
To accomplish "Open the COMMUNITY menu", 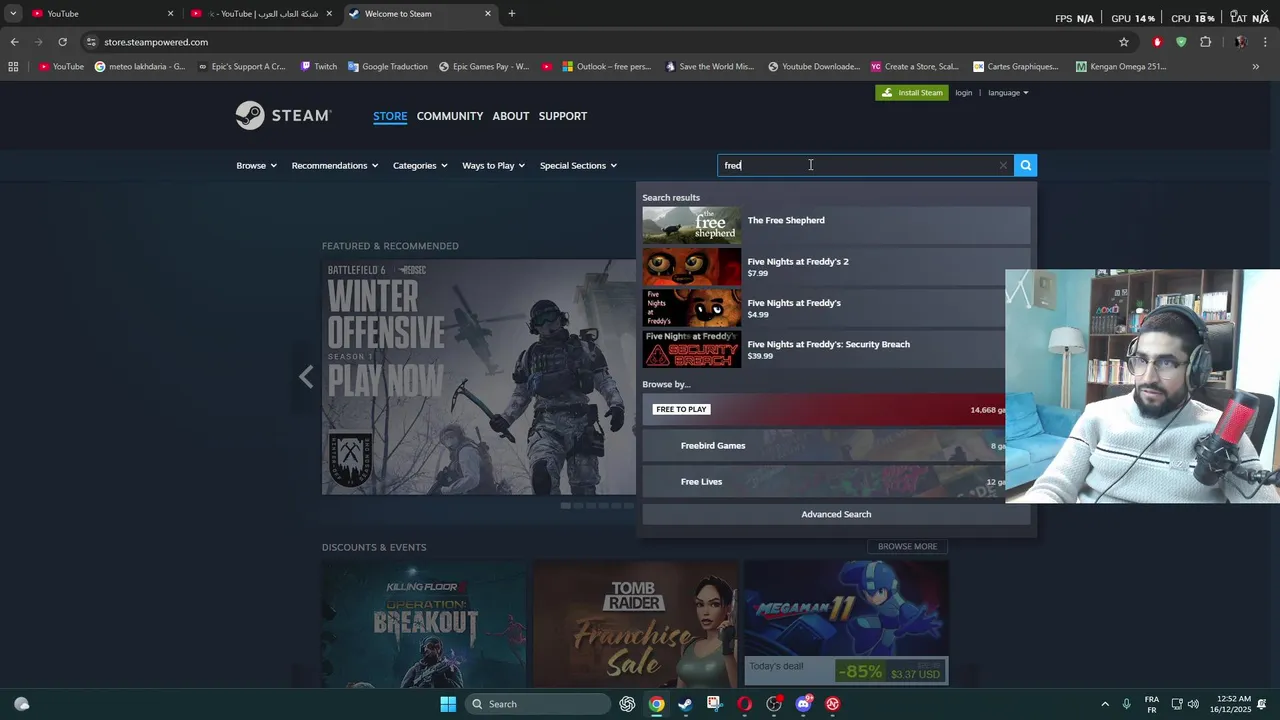I will (450, 116).
